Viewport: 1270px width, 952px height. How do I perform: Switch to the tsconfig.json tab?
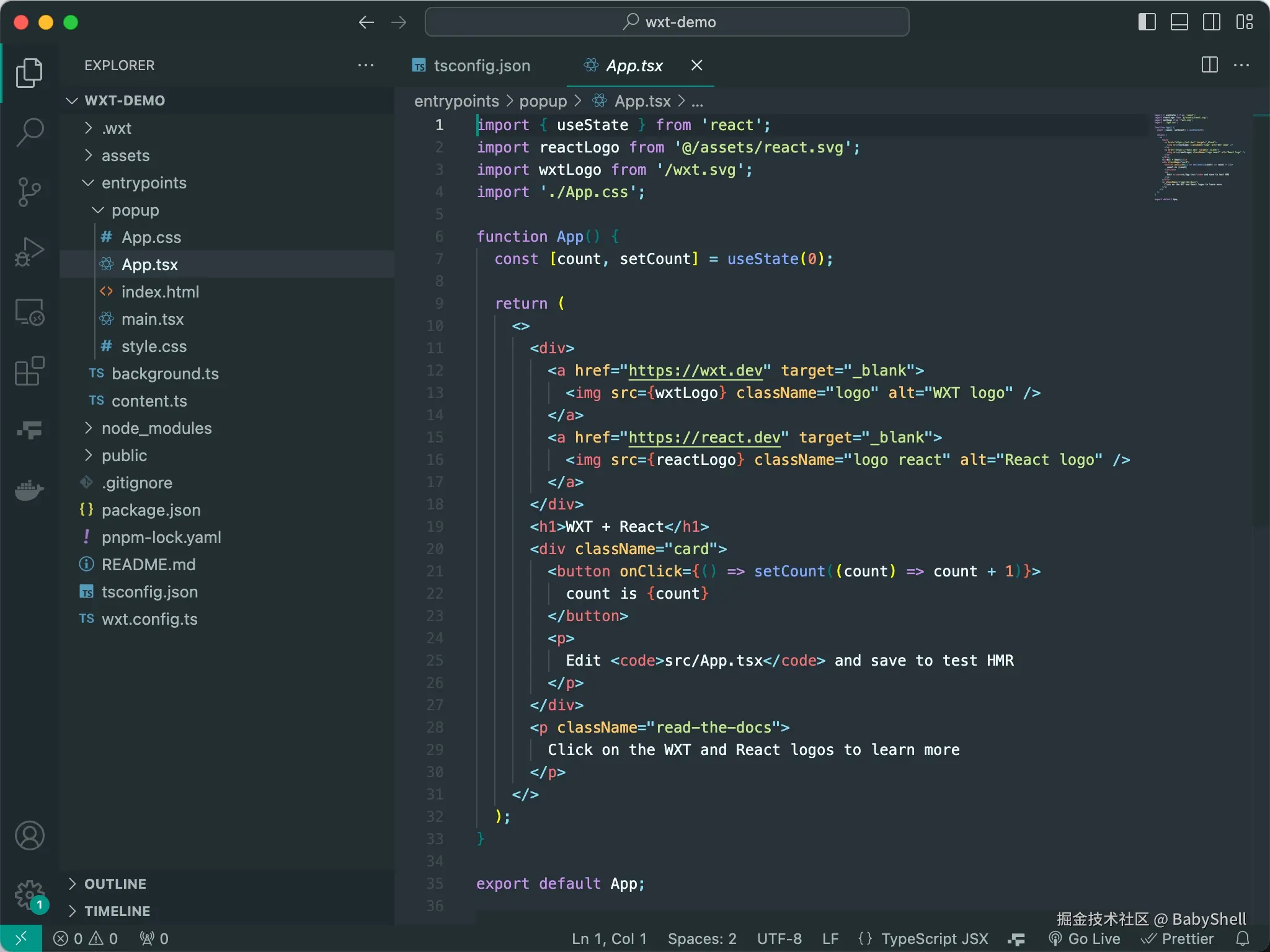coord(481,66)
